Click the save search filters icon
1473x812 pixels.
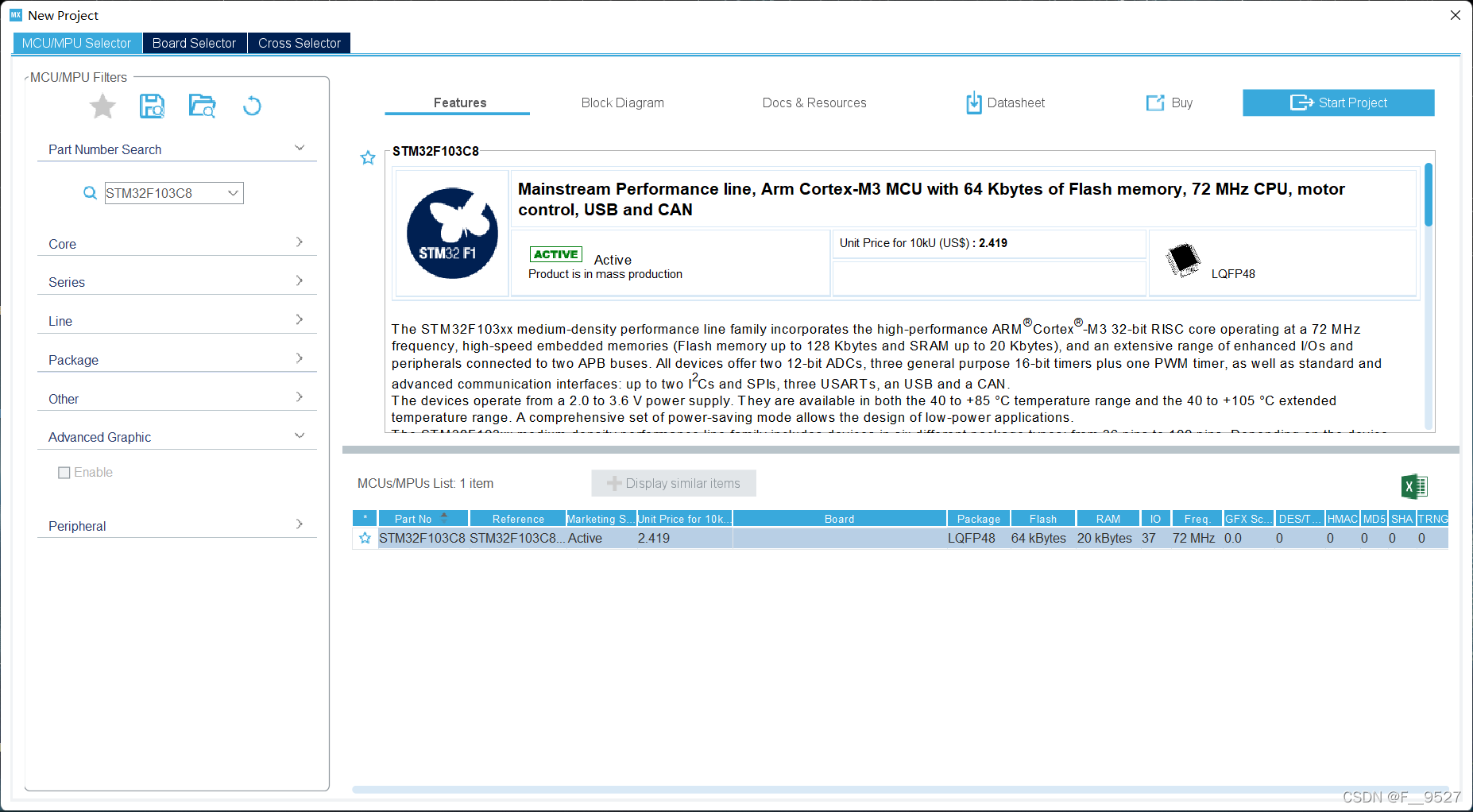point(152,106)
